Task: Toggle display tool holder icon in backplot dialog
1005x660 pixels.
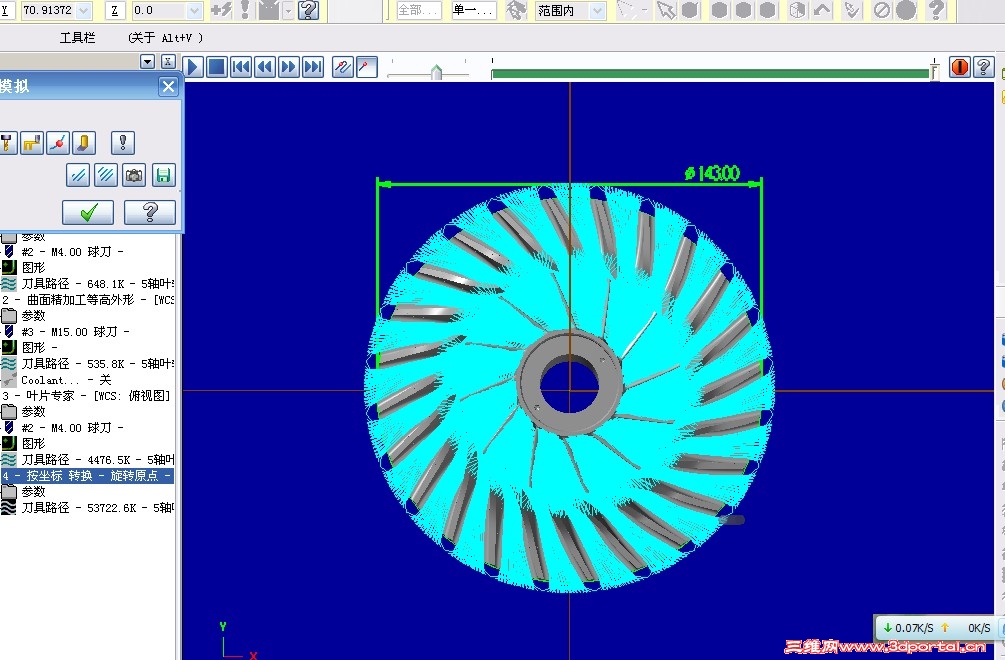Action: tap(6, 143)
